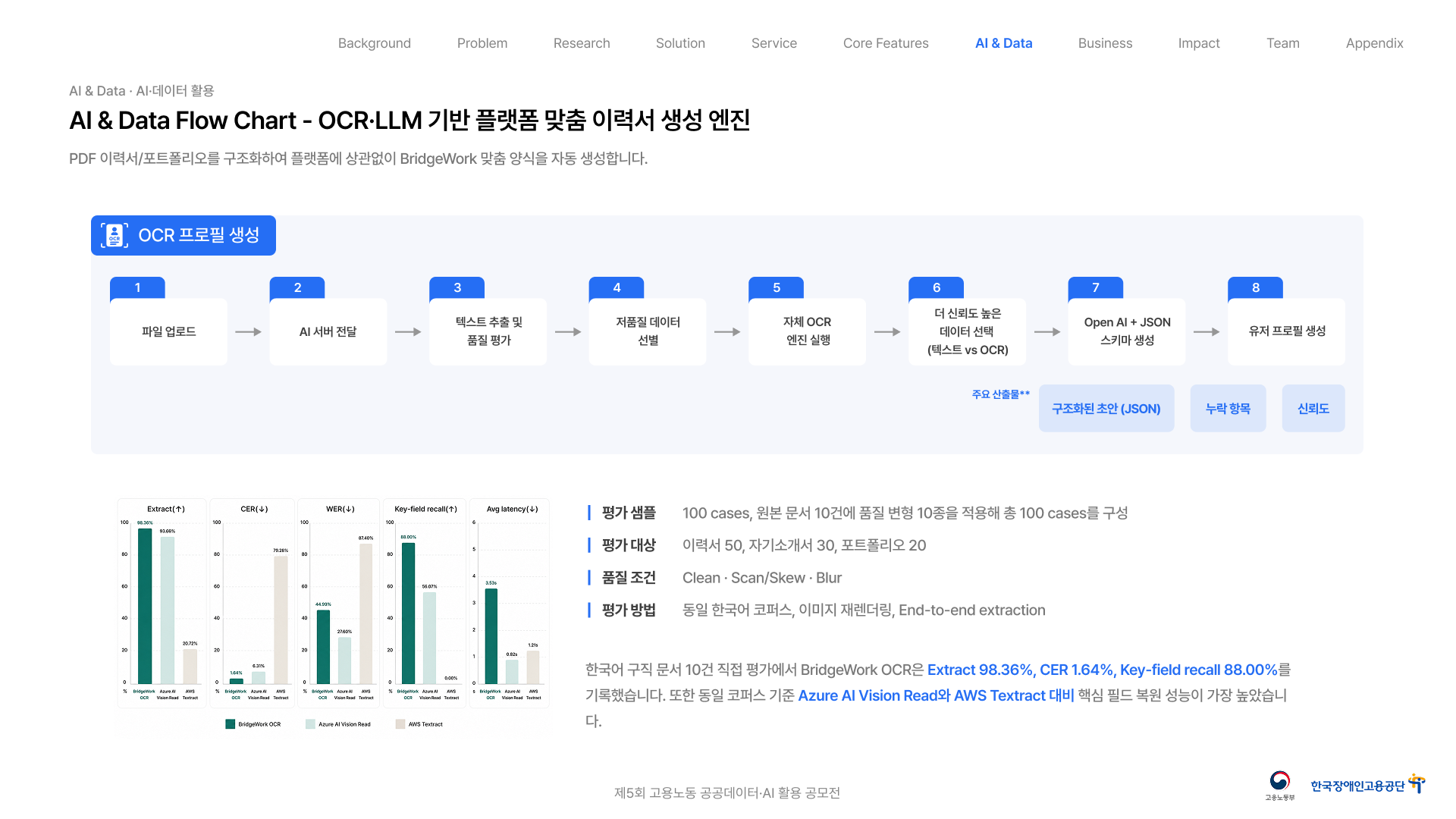Click the 평가 방법 label
Viewport: 1456px width, 819px height.
click(629, 610)
